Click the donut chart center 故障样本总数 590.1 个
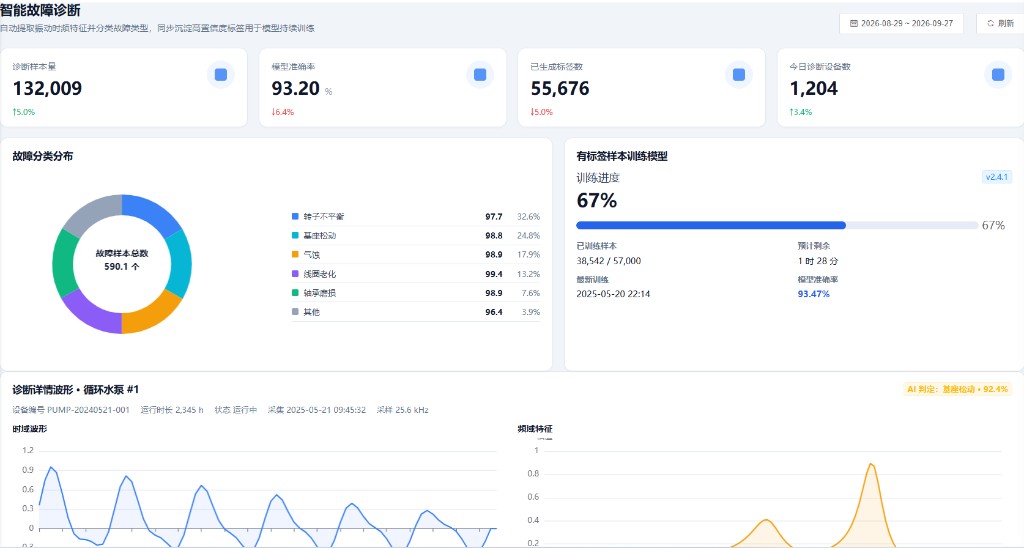This screenshot has width=1024, height=548. click(121, 260)
